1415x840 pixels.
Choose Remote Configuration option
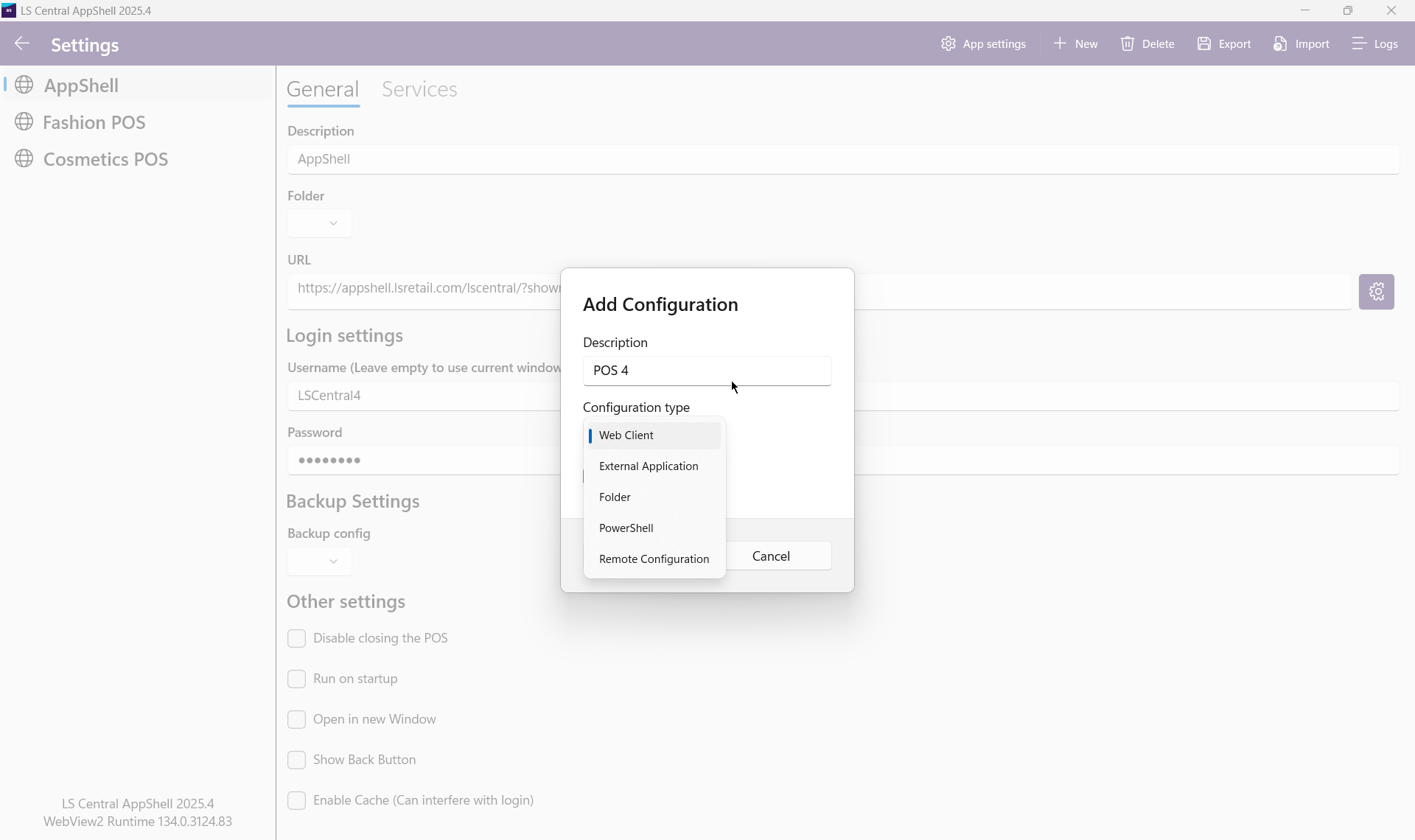654,559
